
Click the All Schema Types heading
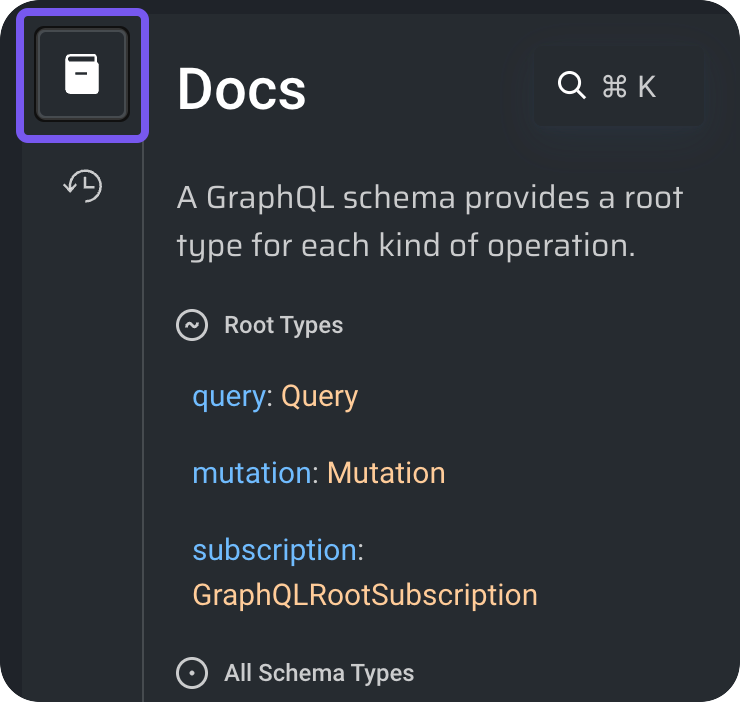click(319, 673)
